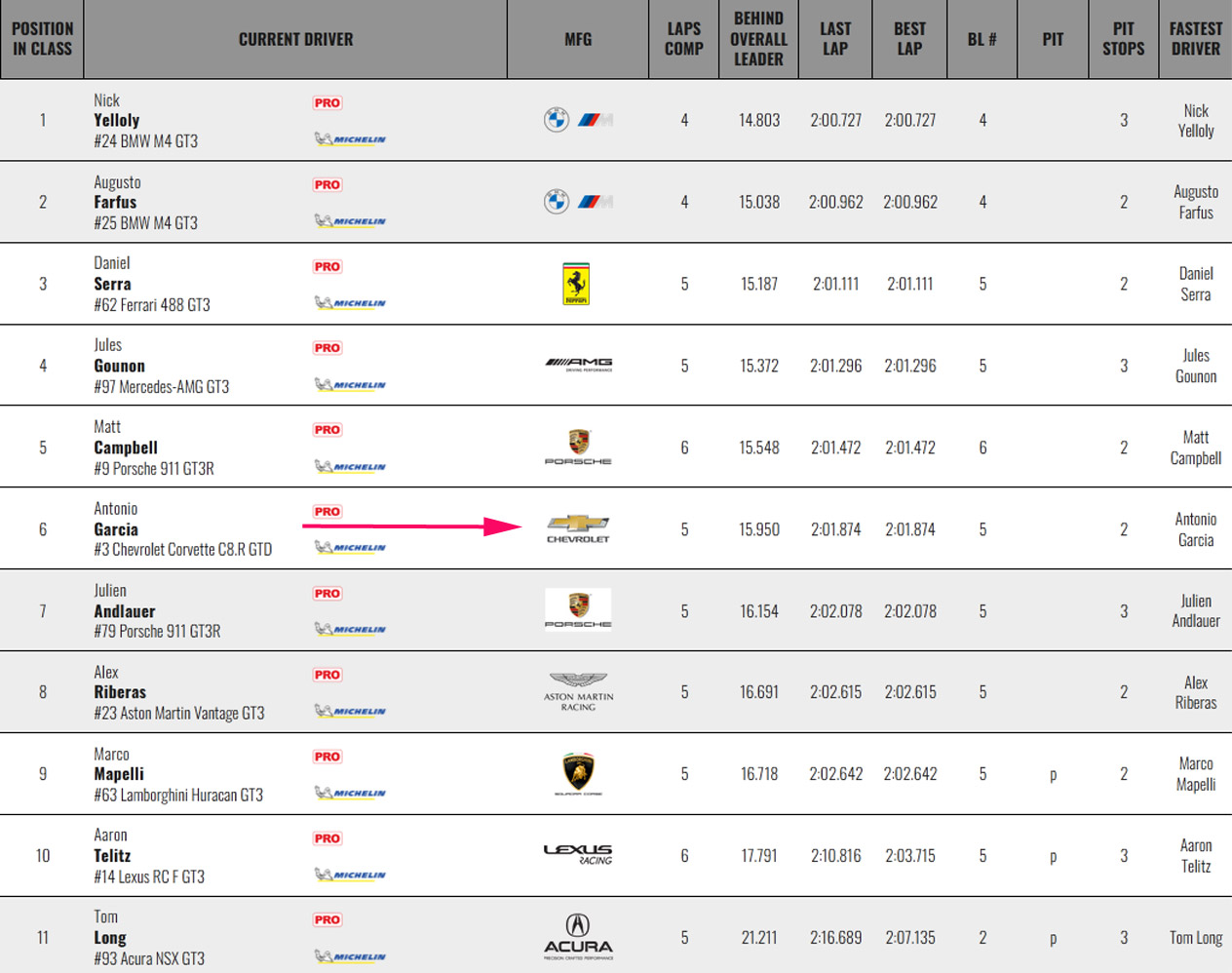Select the #62 Ferrari 488 GT3 car text
Image resolution: width=1232 pixels, height=973 pixels.
tap(152, 305)
